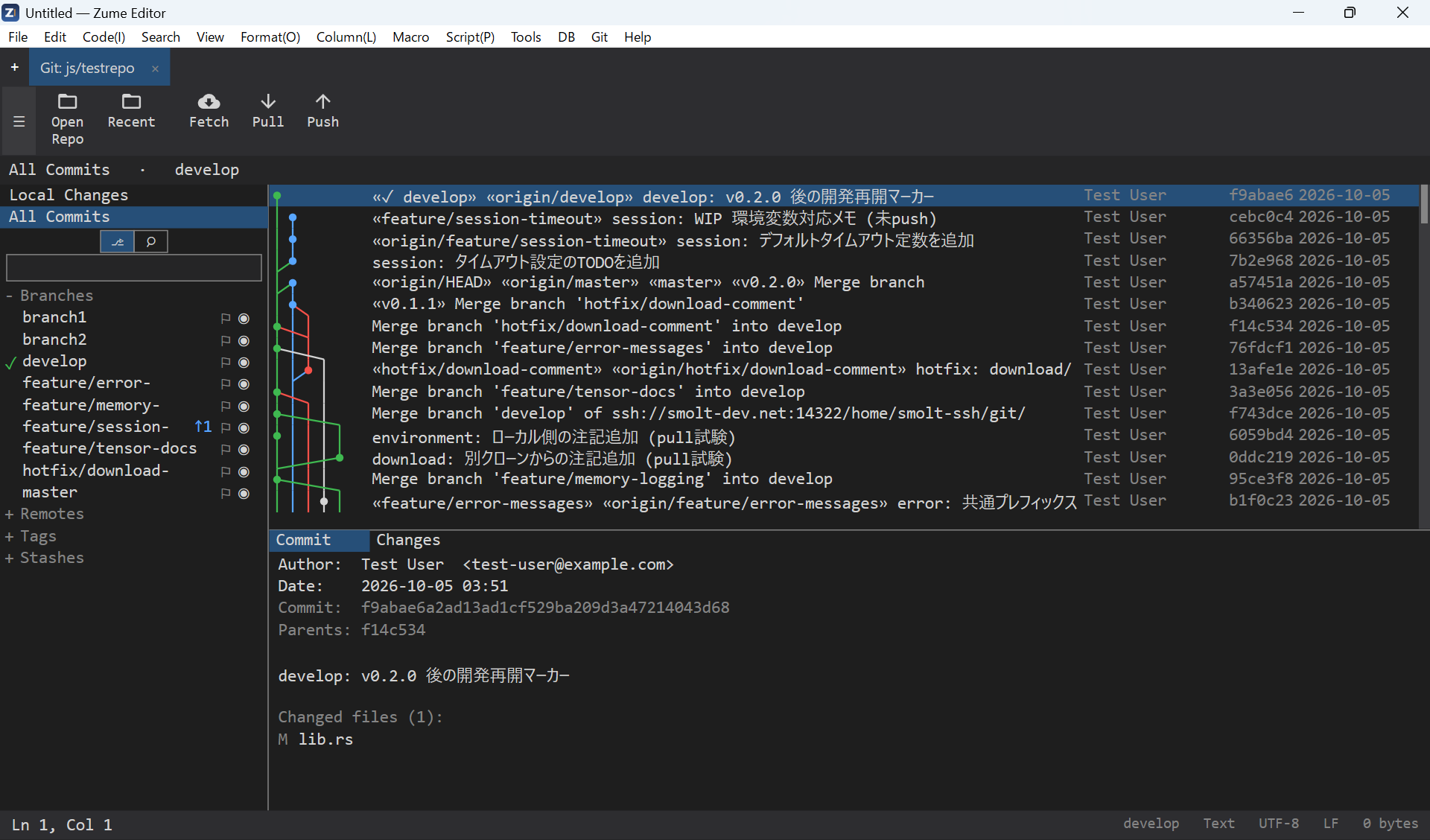Screen dimensions: 1430x840
Task: Click the commit list vertical scrollbar
Action: pyautogui.click(x=1424, y=205)
